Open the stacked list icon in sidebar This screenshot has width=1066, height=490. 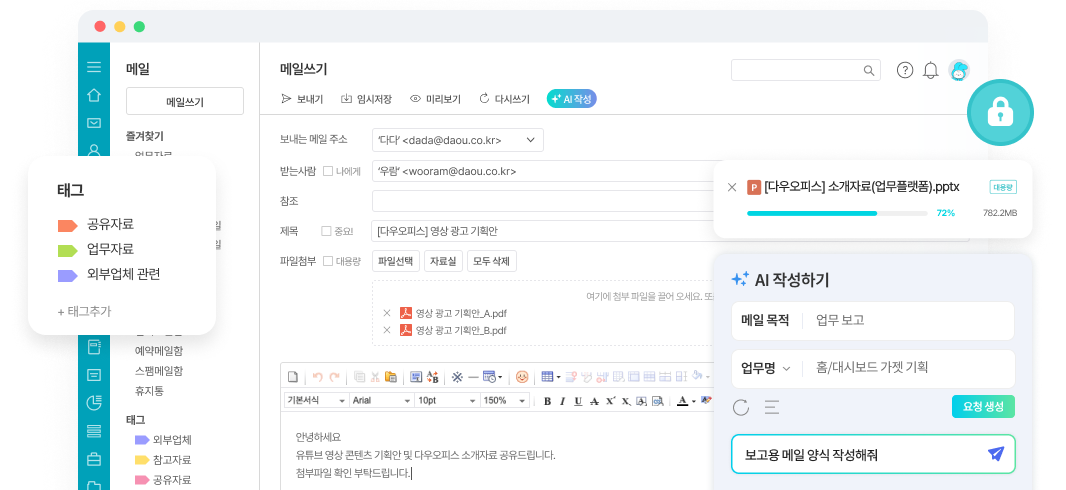pos(94,431)
